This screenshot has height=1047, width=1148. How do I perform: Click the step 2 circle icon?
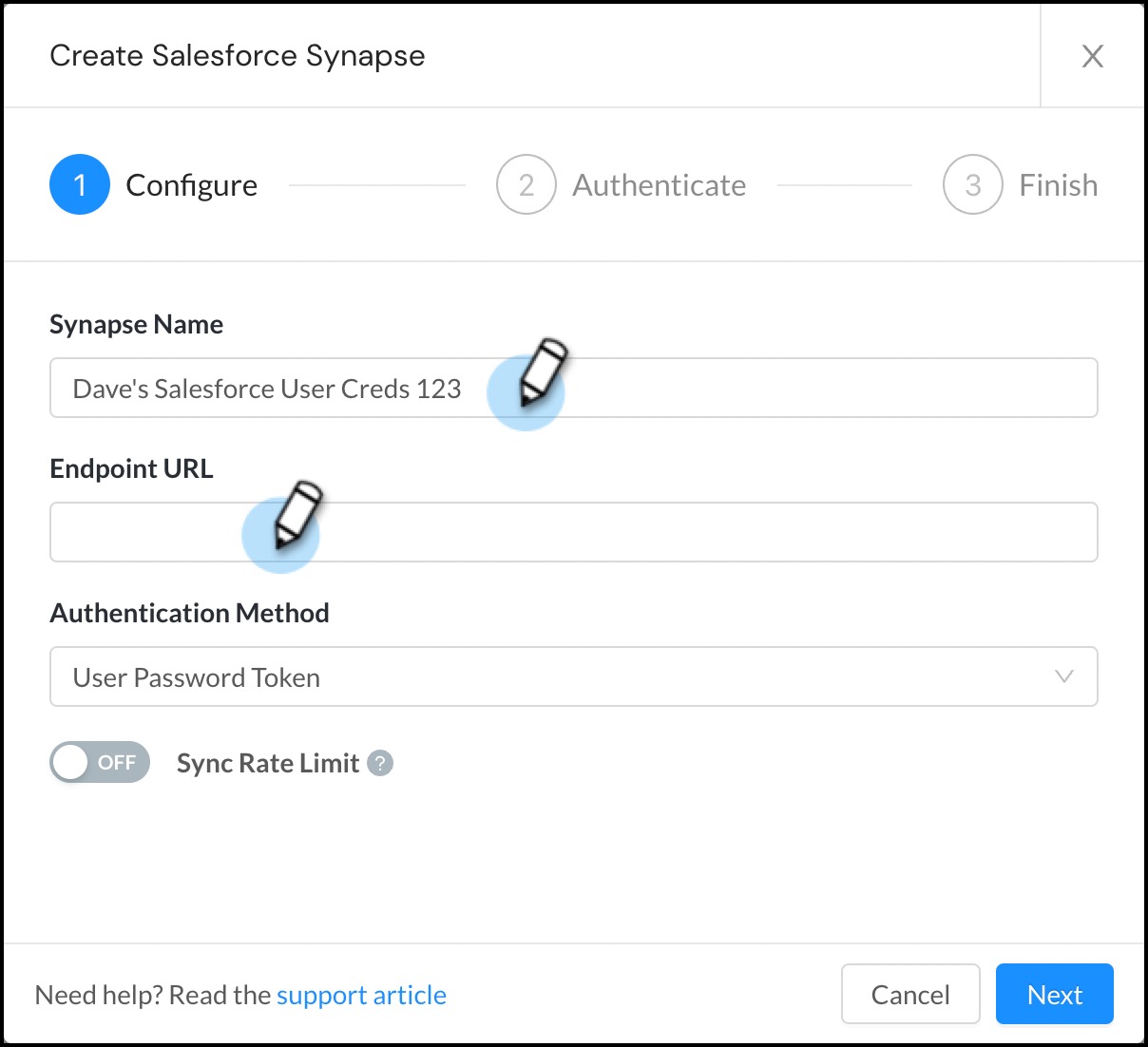point(526,184)
